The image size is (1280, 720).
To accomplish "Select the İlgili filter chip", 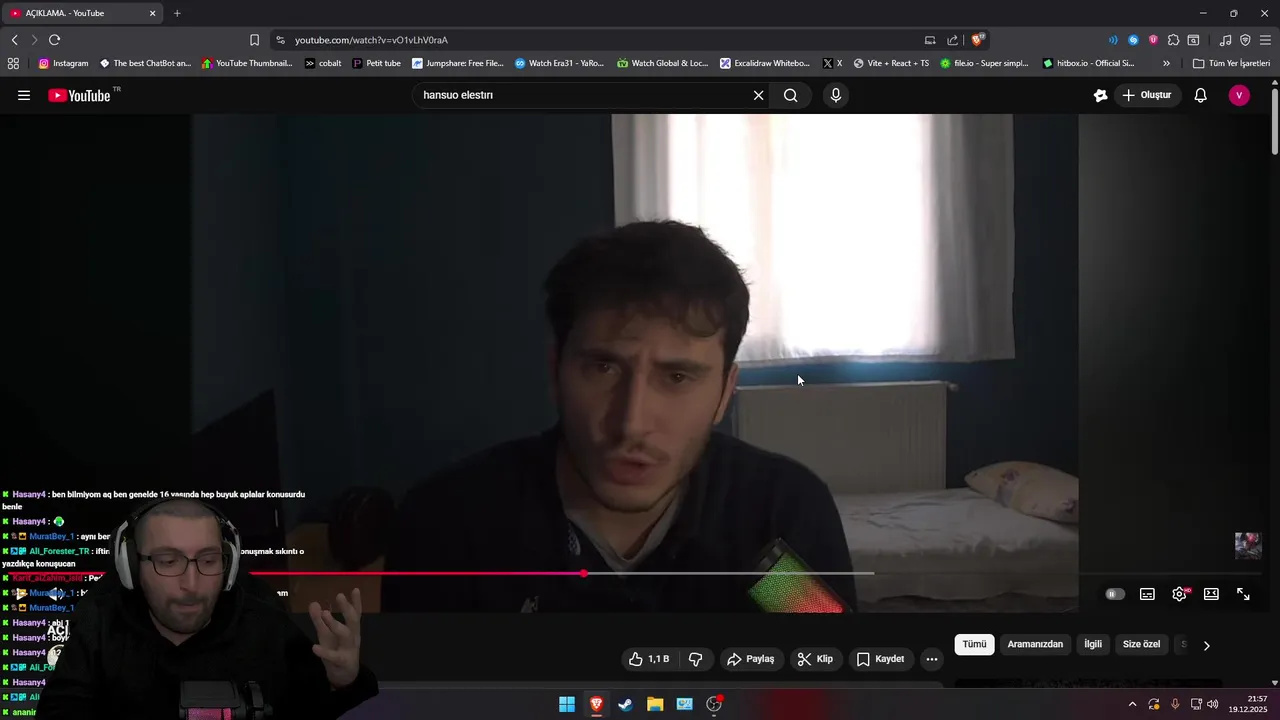I will 1093,644.
